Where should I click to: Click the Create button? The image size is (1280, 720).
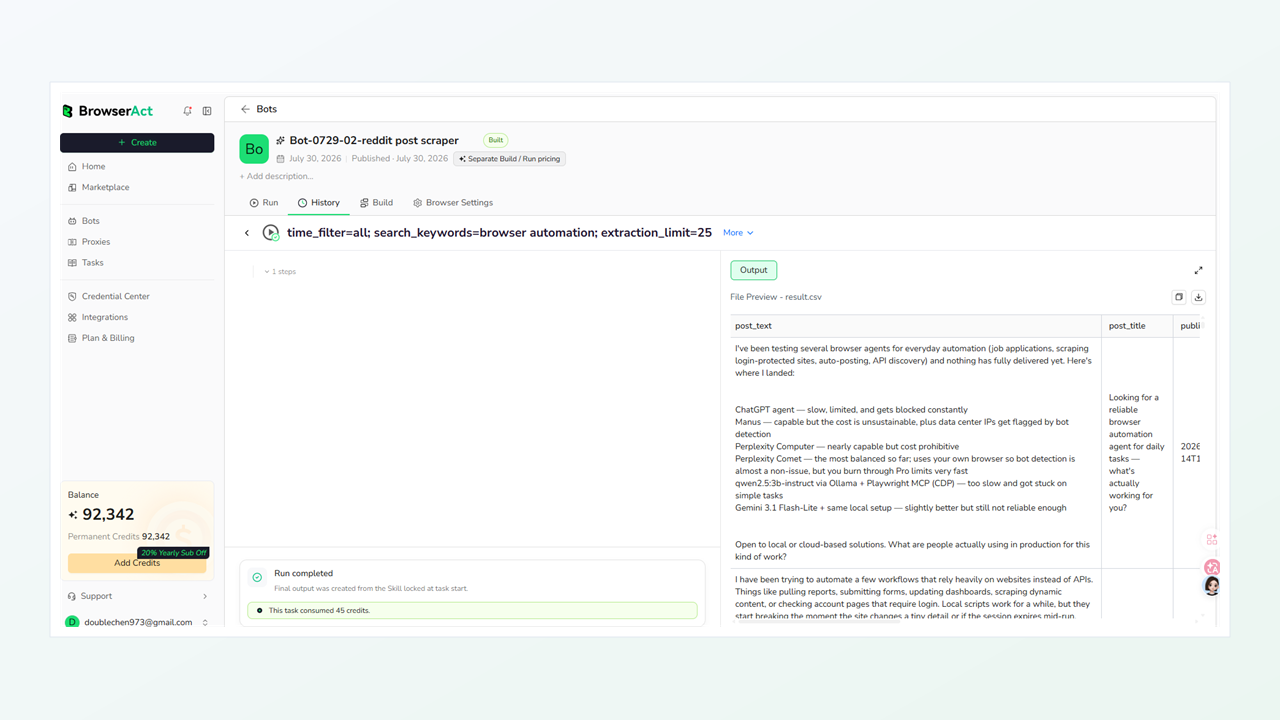[137, 142]
